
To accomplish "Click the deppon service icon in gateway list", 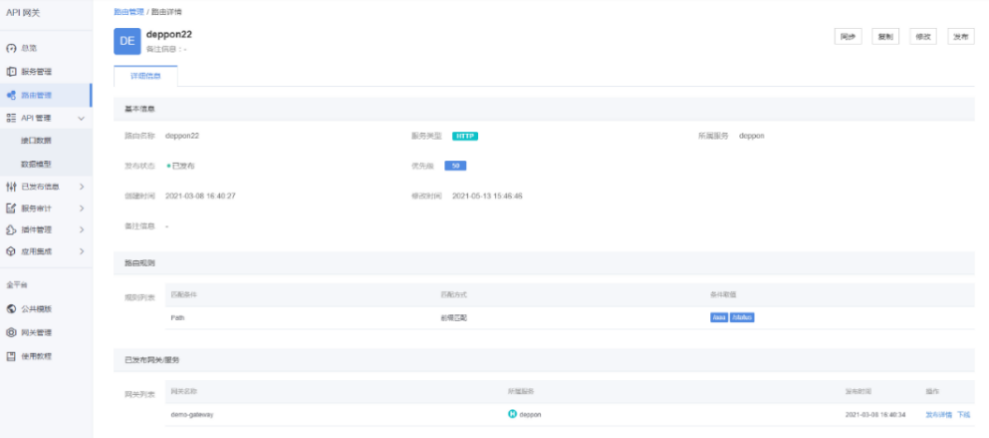I will [512, 414].
